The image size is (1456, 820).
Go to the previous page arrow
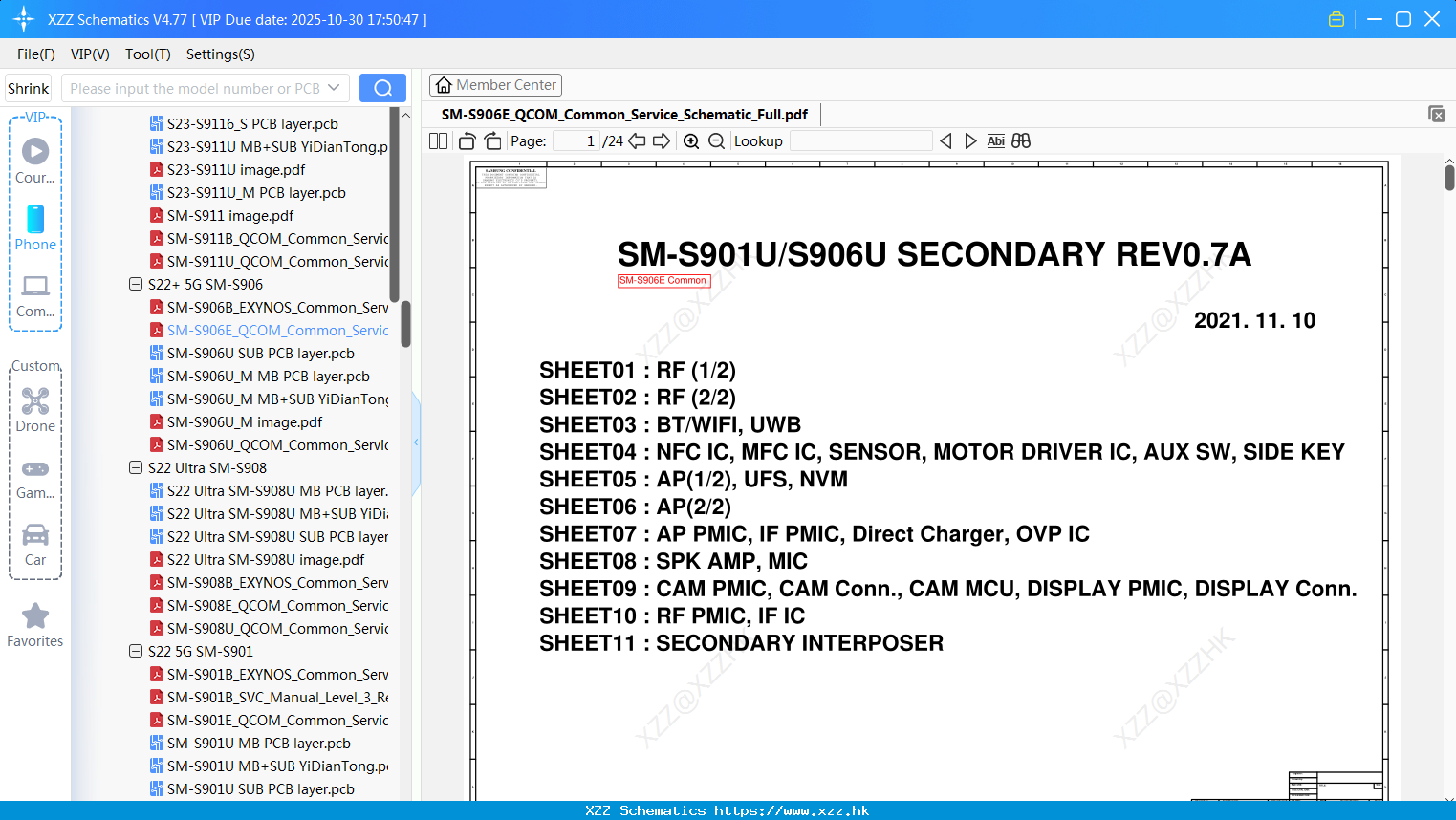point(637,141)
